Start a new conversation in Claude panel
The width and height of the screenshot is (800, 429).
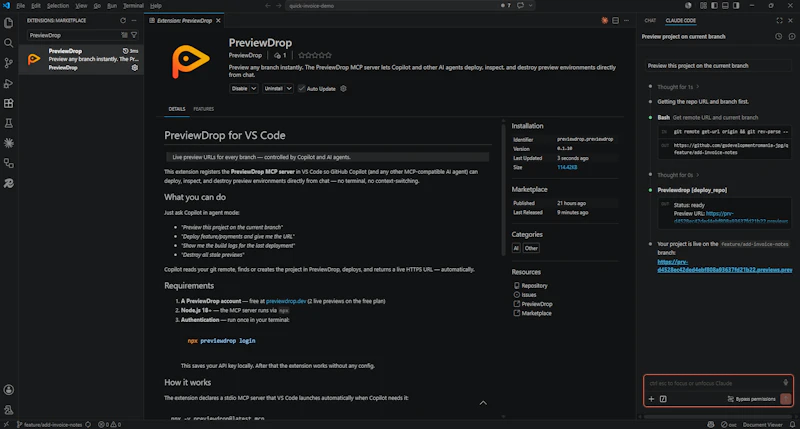(791, 37)
